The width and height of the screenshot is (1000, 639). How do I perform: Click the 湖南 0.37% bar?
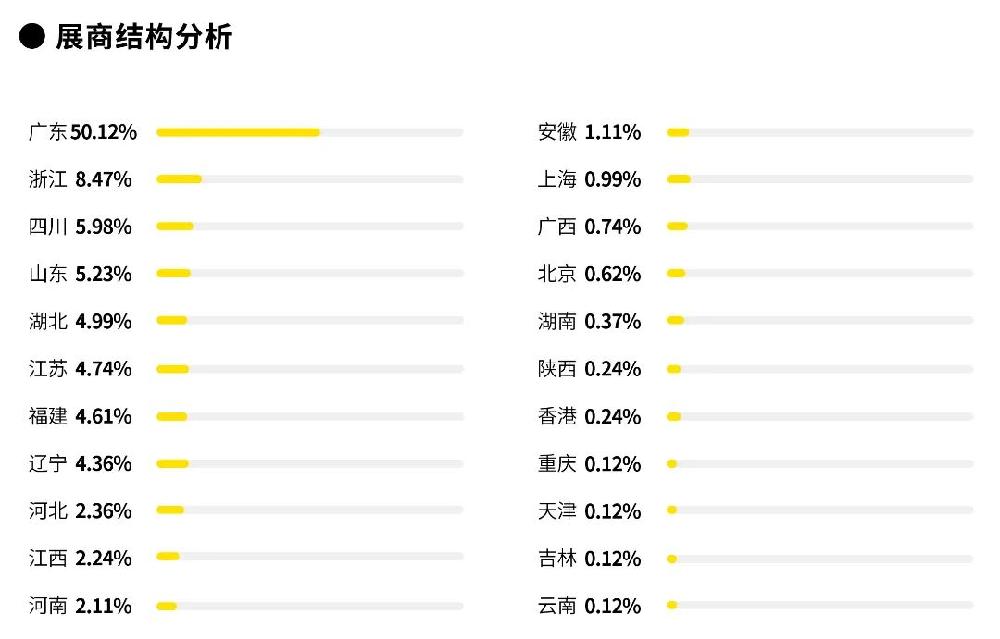click(820, 320)
